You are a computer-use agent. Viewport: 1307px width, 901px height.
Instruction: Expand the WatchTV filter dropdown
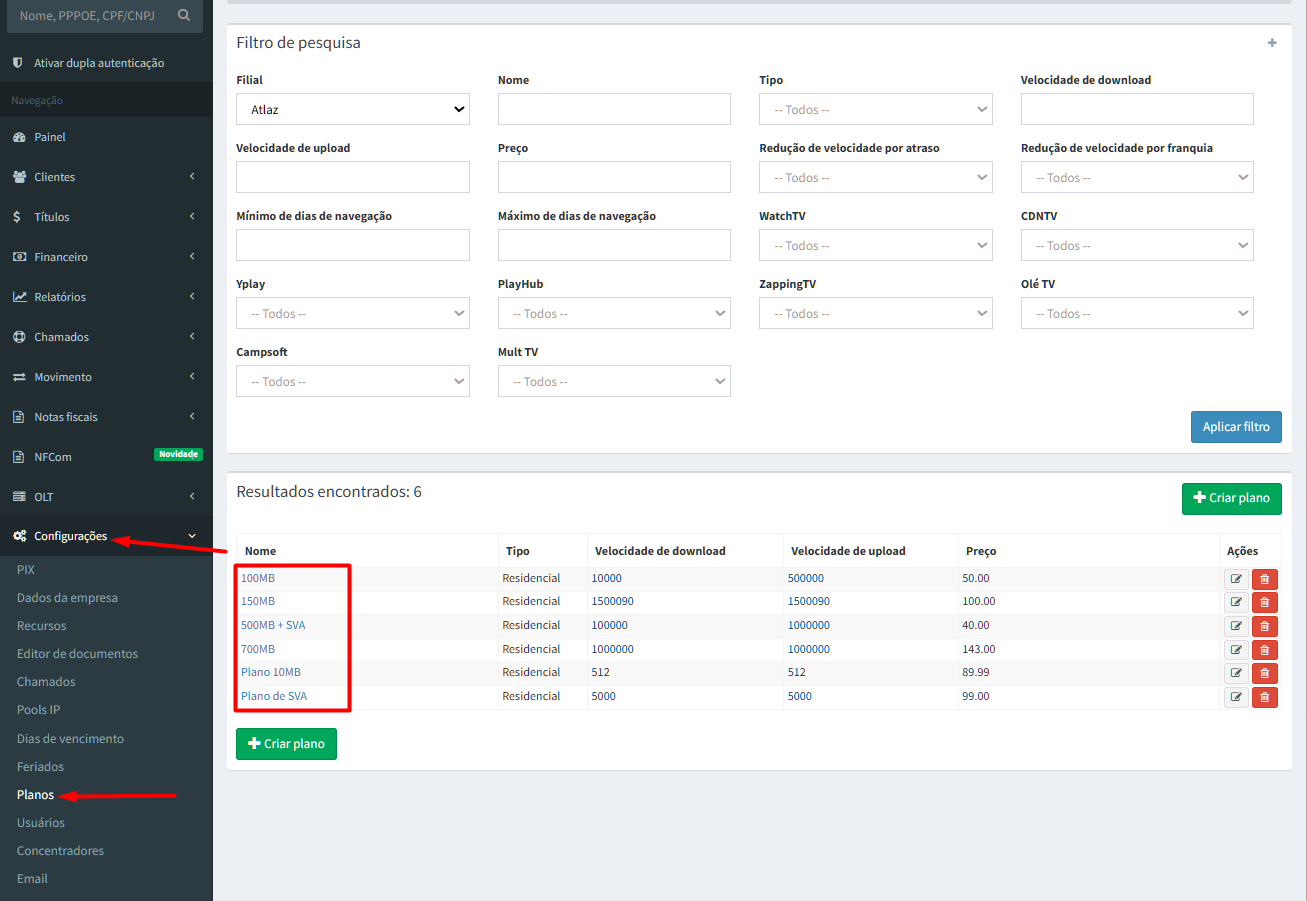(875, 246)
